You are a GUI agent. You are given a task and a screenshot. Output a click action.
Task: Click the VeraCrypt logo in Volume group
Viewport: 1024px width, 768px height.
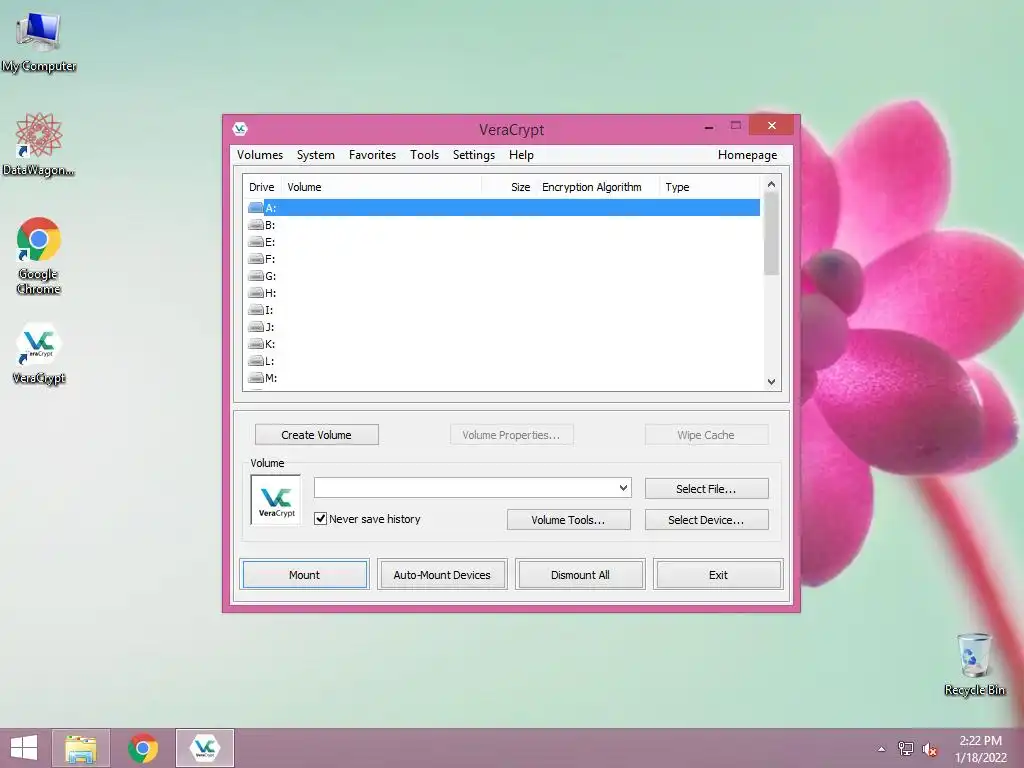coord(276,500)
